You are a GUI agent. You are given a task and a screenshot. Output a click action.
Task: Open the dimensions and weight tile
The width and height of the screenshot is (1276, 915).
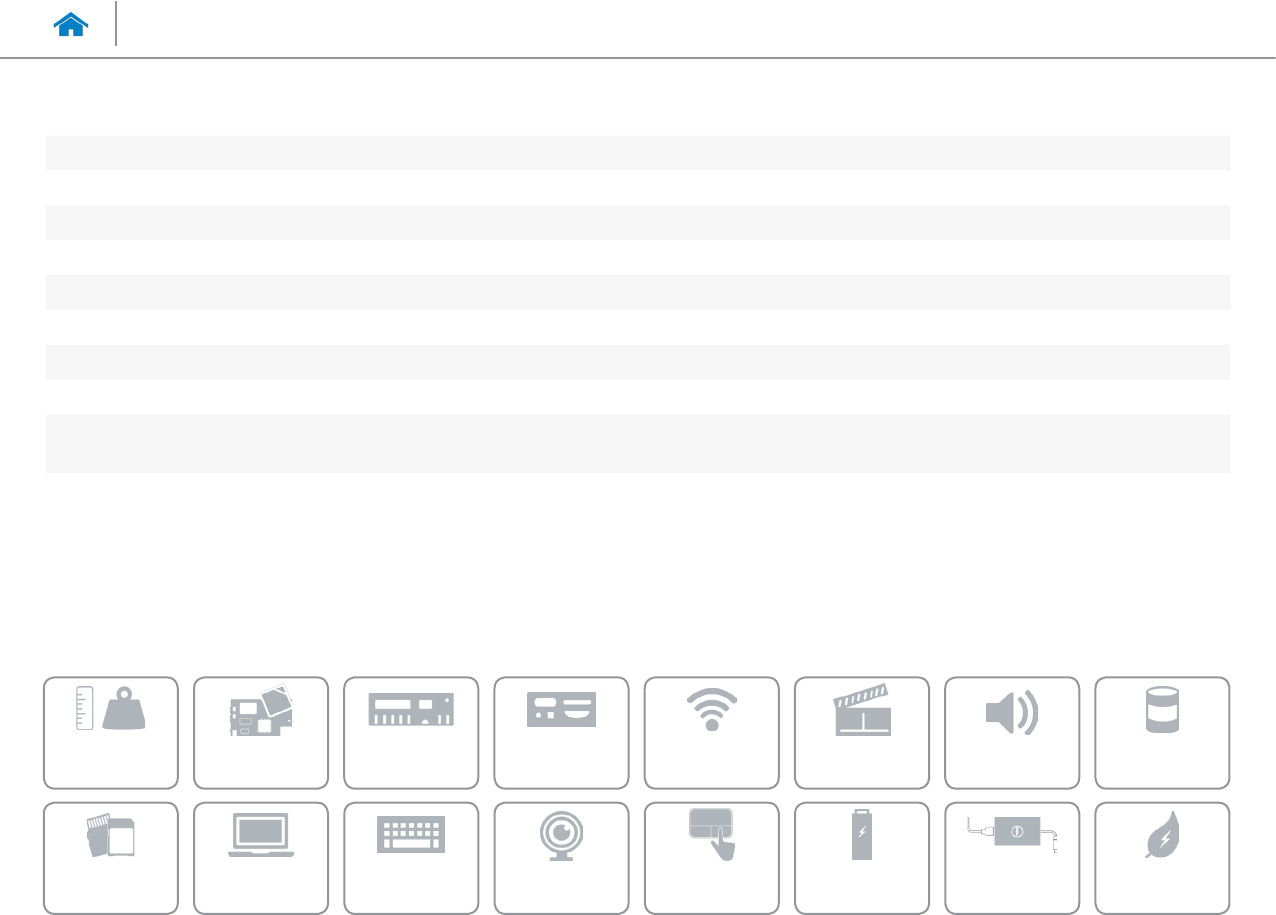[x=111, y=733]
